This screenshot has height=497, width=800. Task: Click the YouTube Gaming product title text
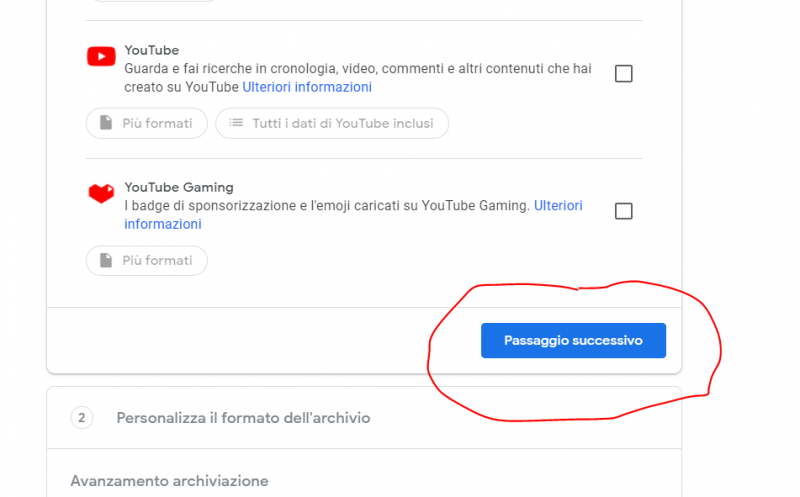pos(179,187)
